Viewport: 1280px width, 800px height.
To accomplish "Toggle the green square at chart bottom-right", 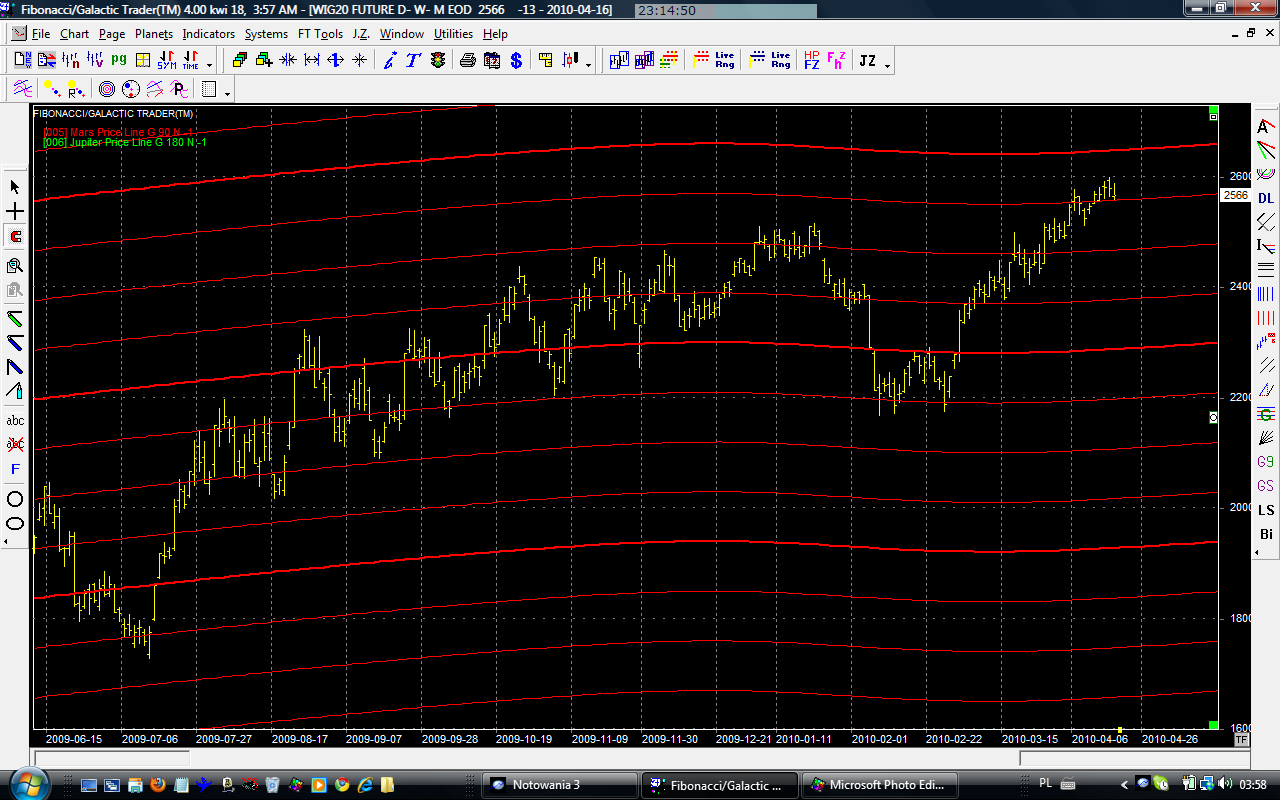I will click(x=1213, y=725).
